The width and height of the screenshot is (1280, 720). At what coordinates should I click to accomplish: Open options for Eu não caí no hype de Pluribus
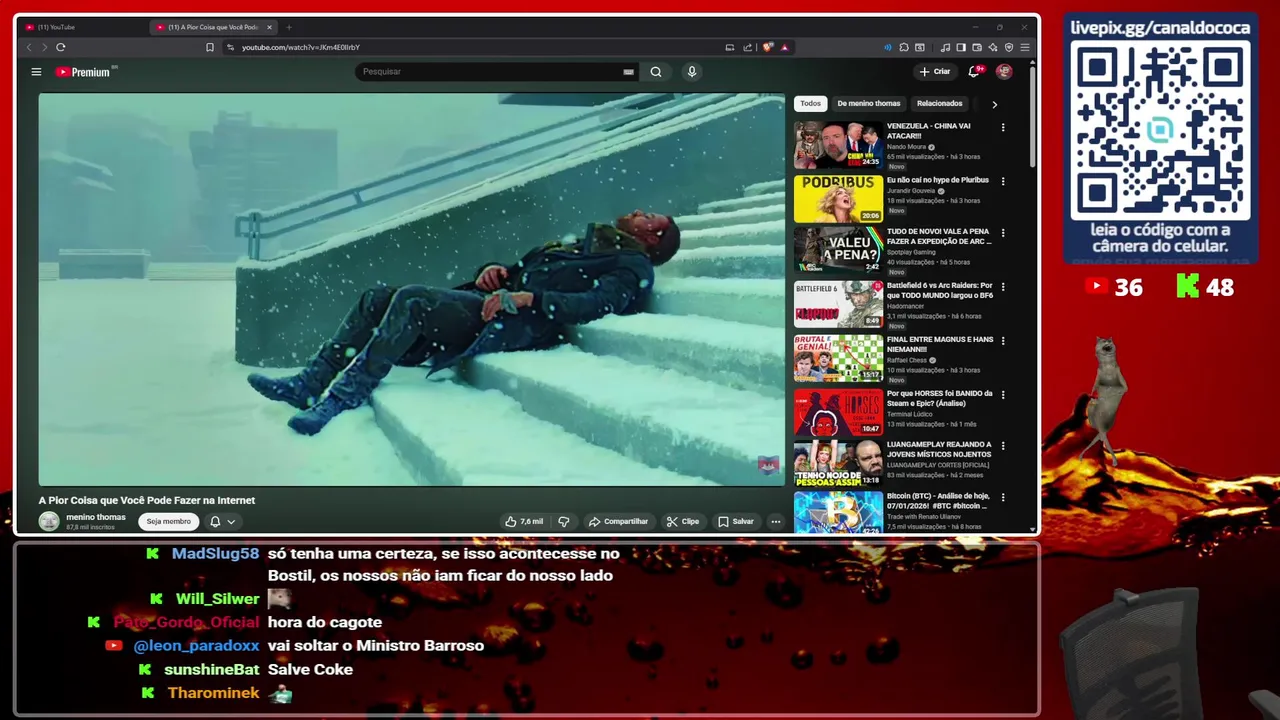[x=1003, y=182]
